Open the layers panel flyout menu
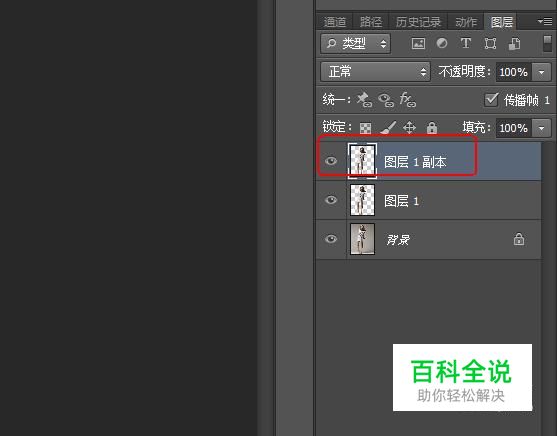 coord(545,22)
